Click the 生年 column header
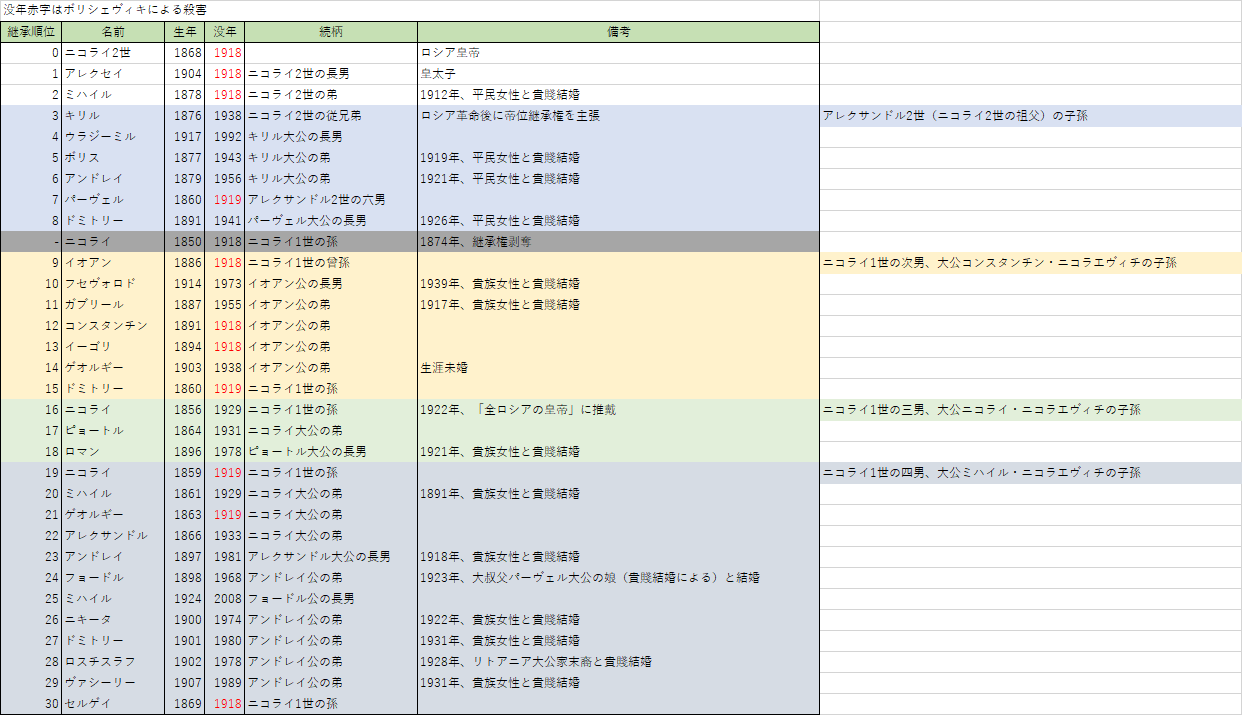The width and height of the screenshot is (1242, 715). coord(185,32)
